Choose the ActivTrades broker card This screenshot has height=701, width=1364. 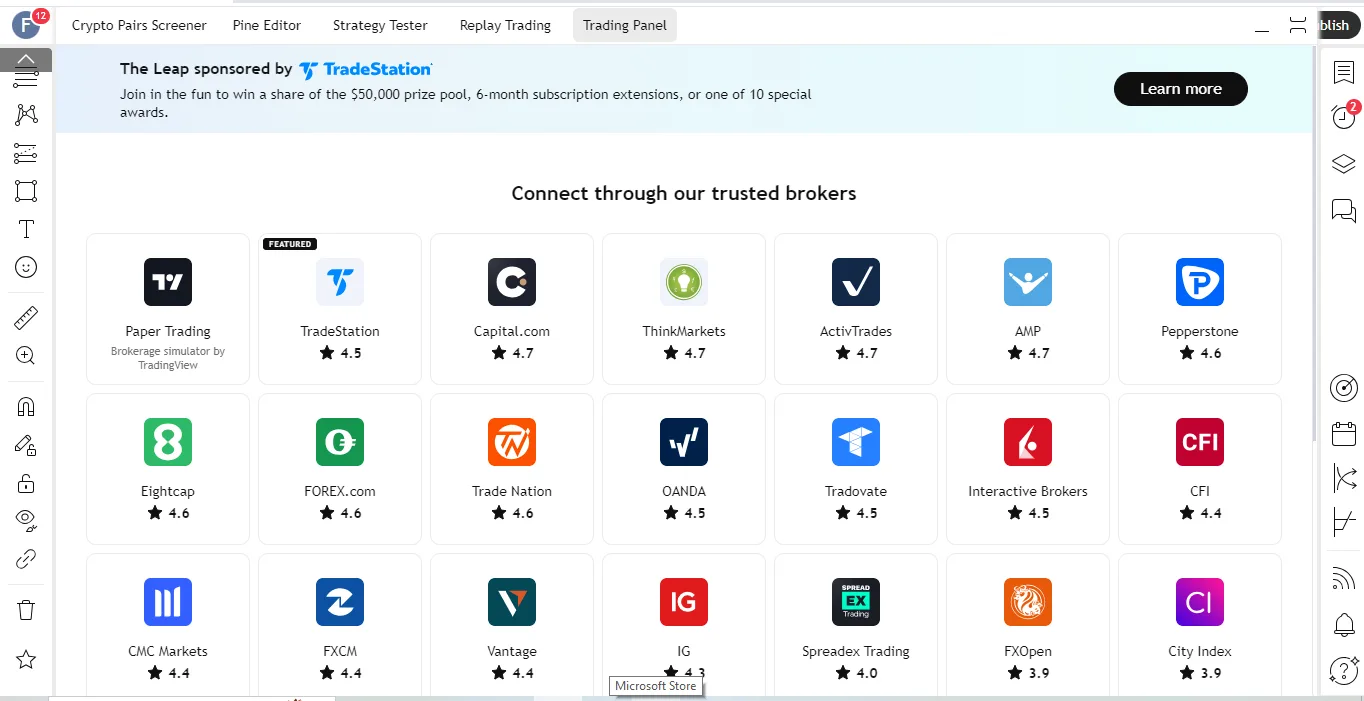point(856,309)
